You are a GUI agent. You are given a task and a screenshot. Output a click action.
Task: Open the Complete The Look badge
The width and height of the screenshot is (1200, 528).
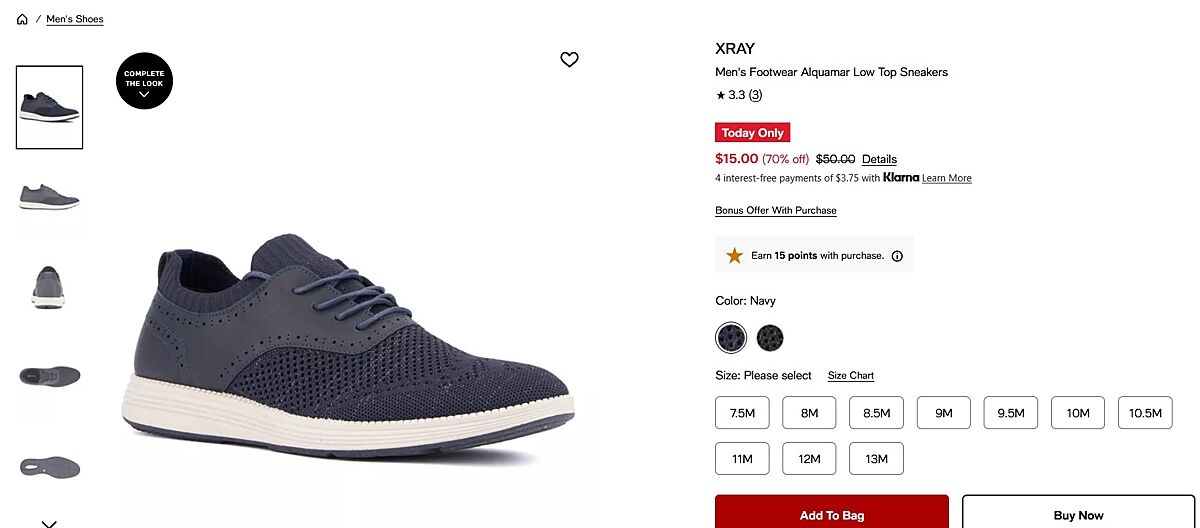pos(144,80)
